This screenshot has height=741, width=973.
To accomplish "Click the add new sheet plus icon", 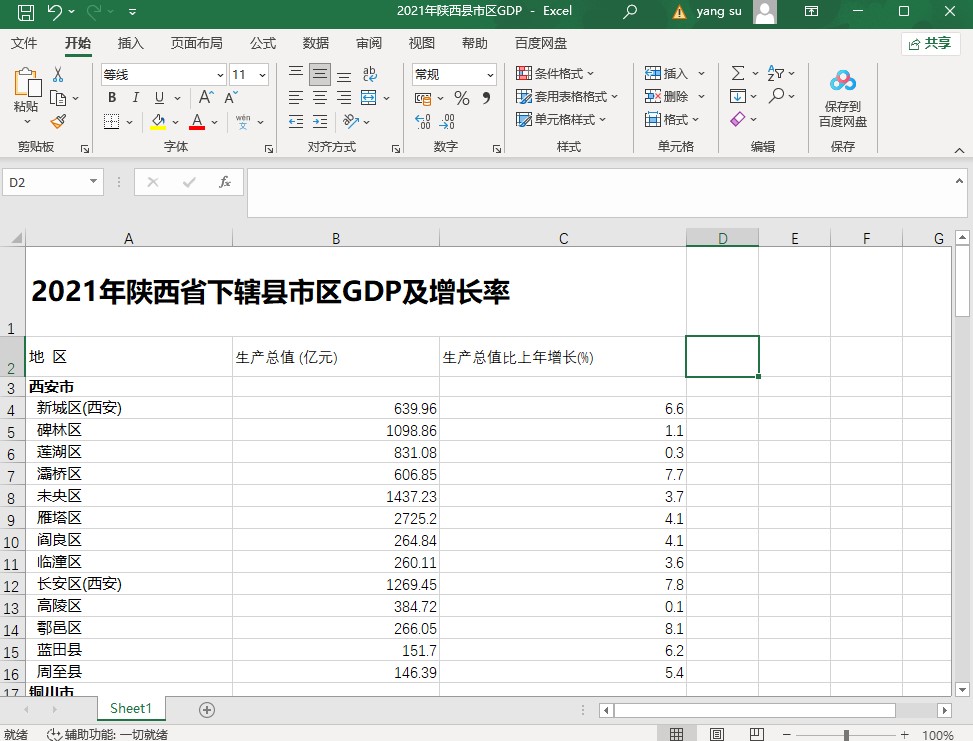I will coord(207,709).
